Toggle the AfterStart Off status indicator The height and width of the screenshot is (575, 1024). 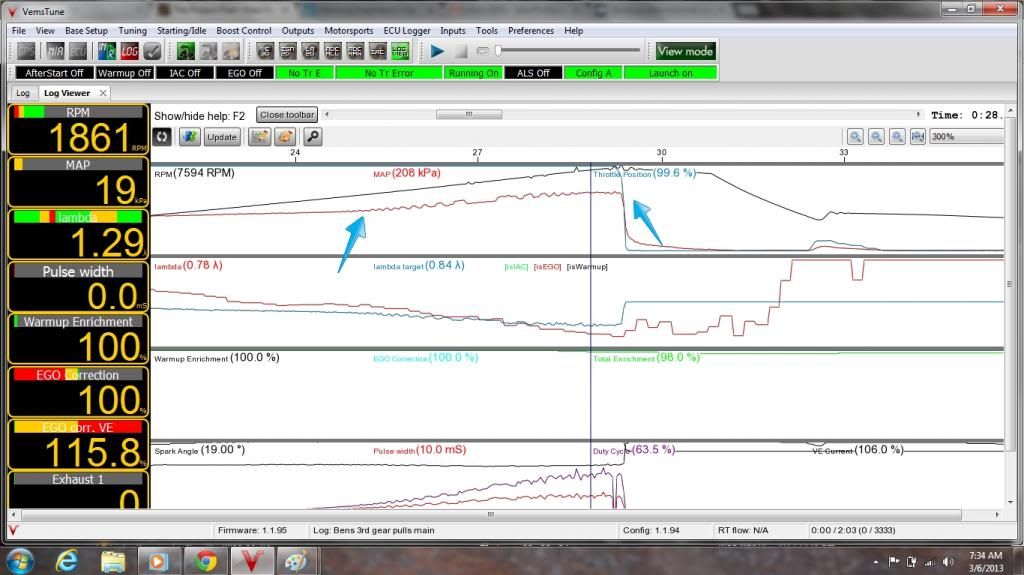tap(54, 73)
